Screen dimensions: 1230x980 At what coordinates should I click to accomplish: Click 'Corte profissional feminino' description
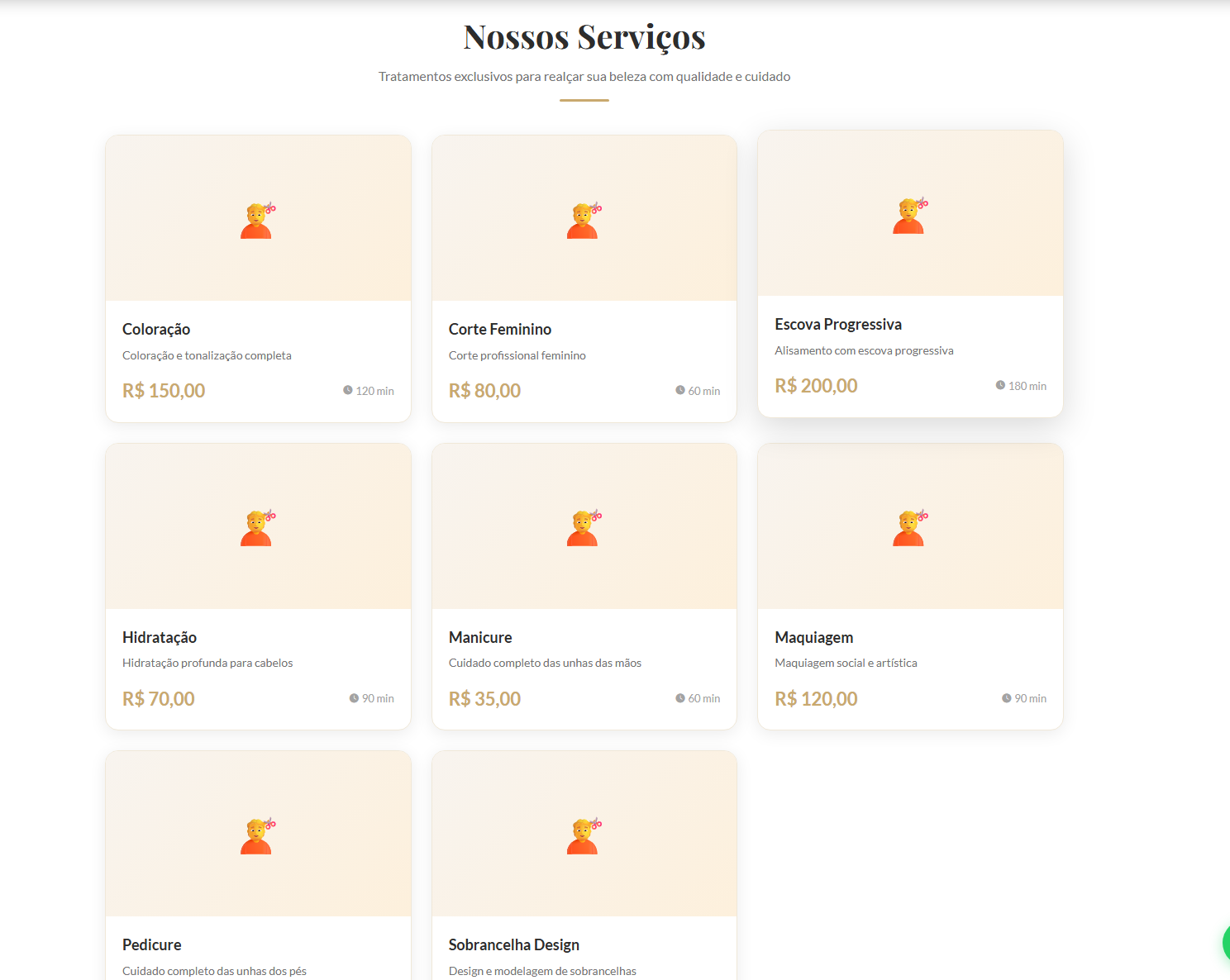click(517, 355)
